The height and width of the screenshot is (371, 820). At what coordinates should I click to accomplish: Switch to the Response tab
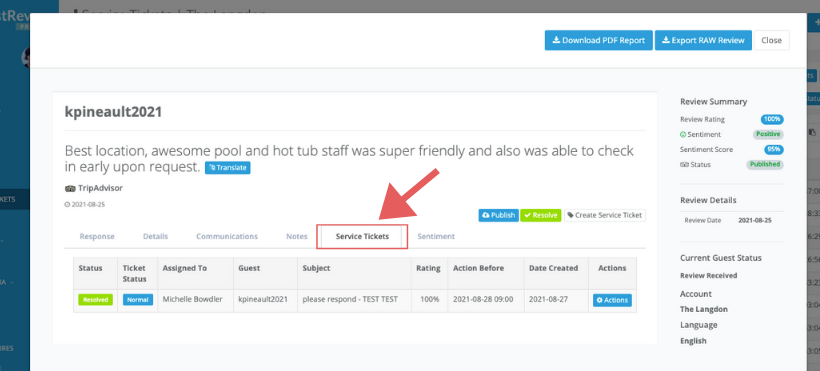pos(97,237)
